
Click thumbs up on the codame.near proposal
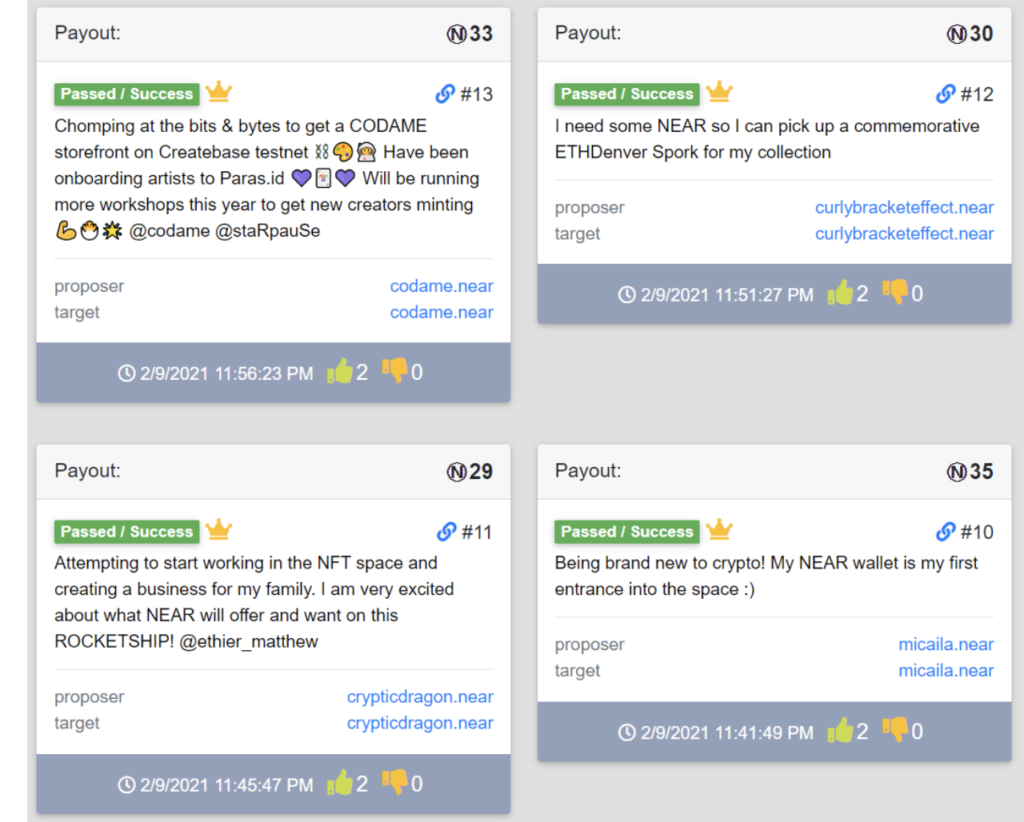click(x=340, y=371)
